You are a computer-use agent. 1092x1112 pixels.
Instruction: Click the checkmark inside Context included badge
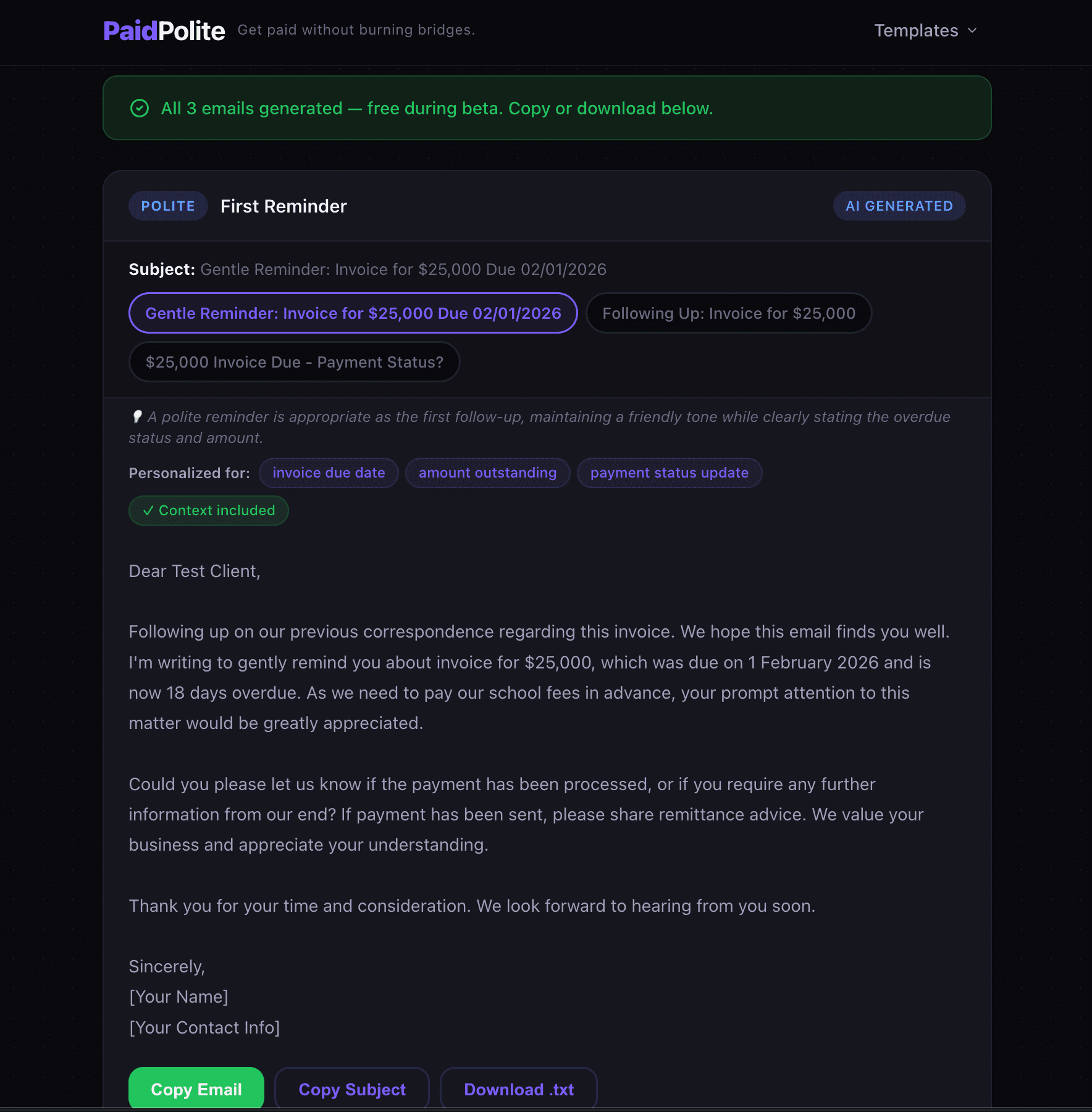(148, 510)
